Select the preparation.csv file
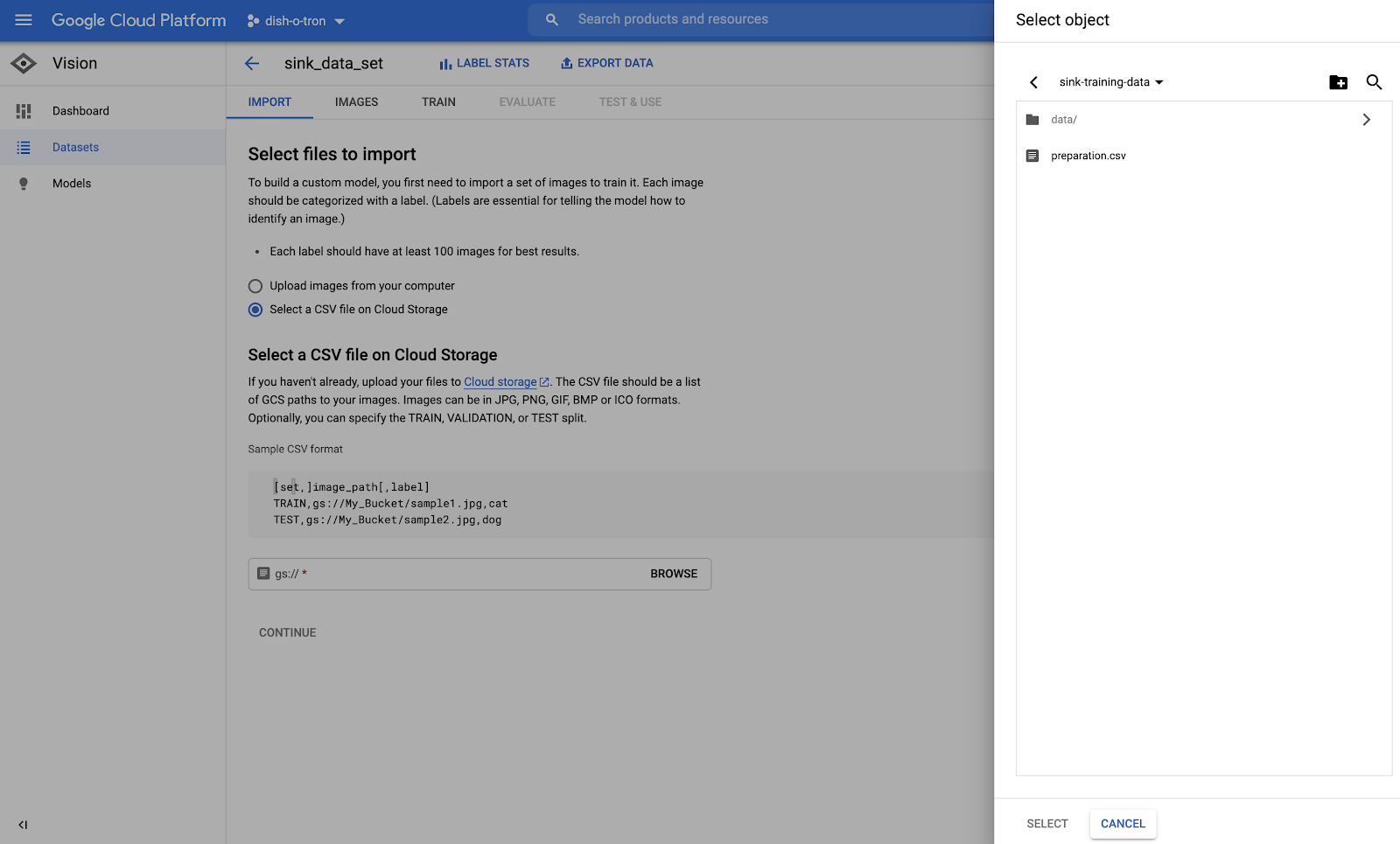Image resolution: width=1400 pixels, height=844 pixels. click(1088, 156)
